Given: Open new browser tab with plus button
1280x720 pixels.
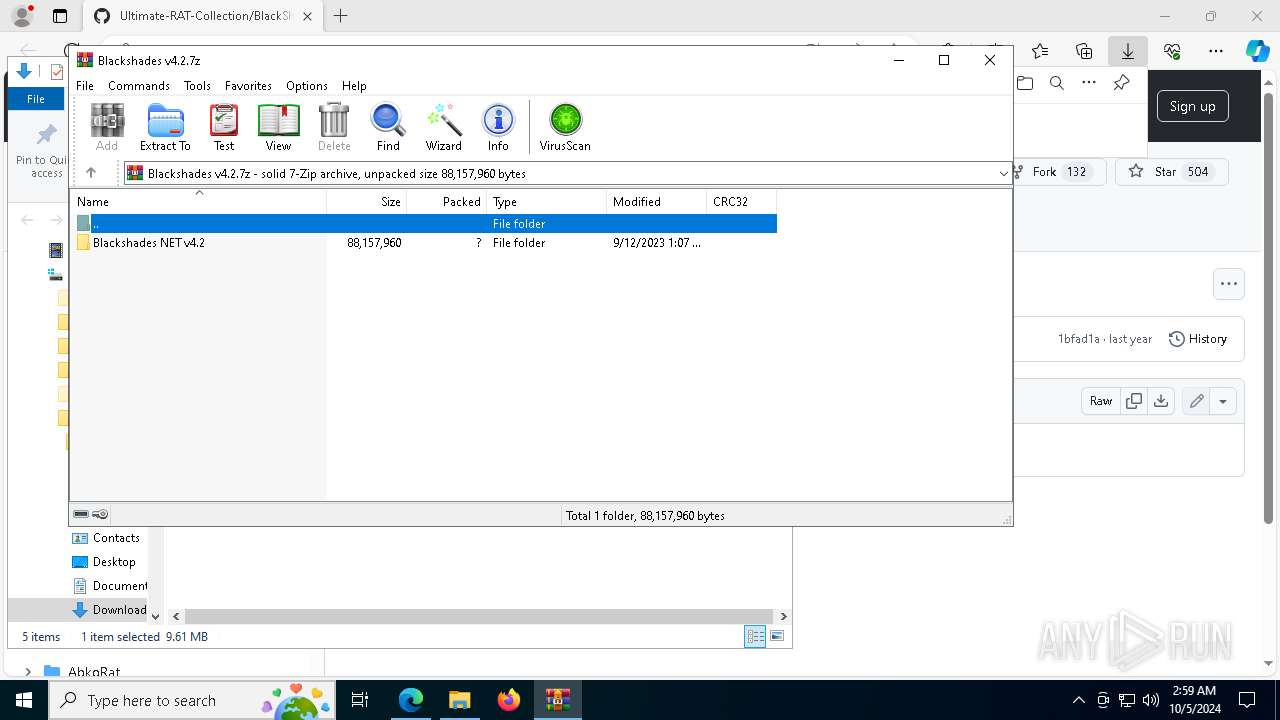Looking at the screenshot, I should pos(341,16).
